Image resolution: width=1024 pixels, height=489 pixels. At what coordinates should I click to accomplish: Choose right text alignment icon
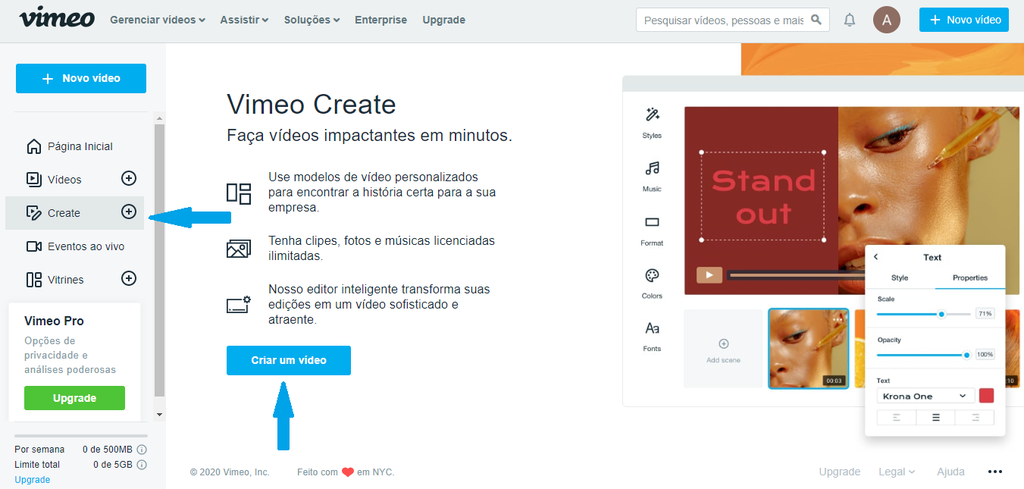tap(975, 418)
